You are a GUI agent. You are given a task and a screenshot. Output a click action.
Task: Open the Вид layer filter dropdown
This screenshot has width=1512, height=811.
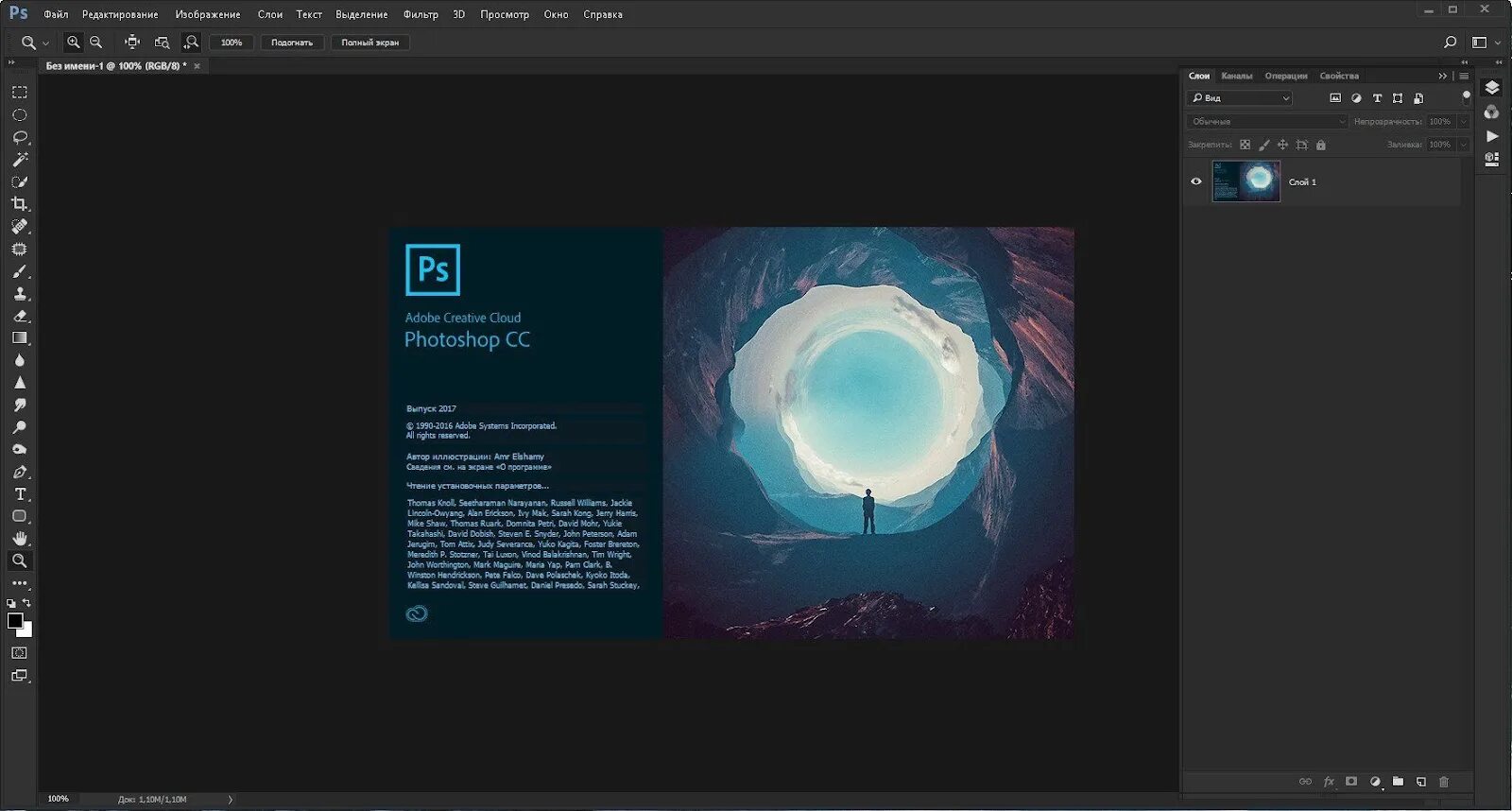click(x=1239, y=98)
